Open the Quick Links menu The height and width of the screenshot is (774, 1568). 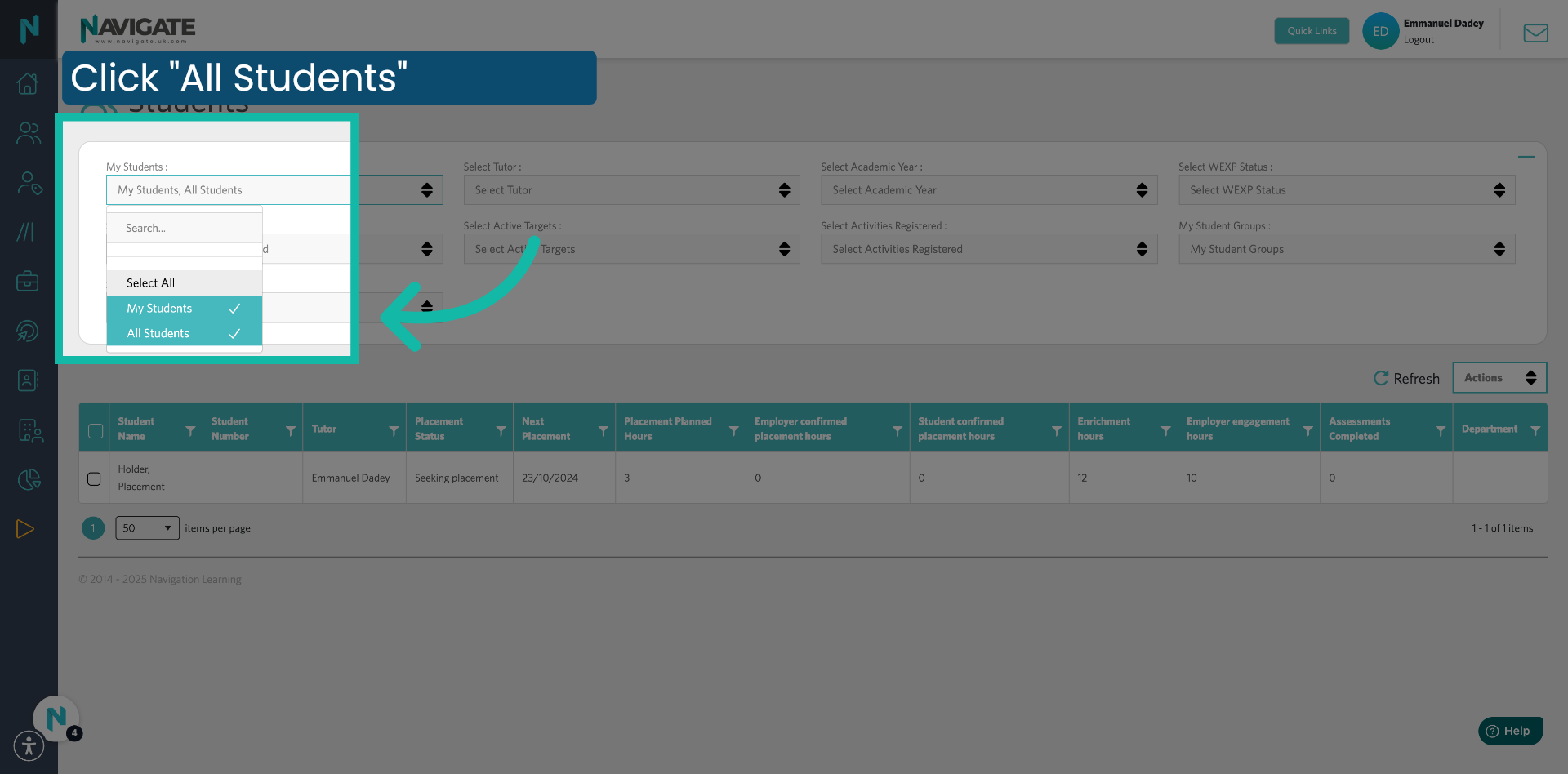tap(1312, 30)
